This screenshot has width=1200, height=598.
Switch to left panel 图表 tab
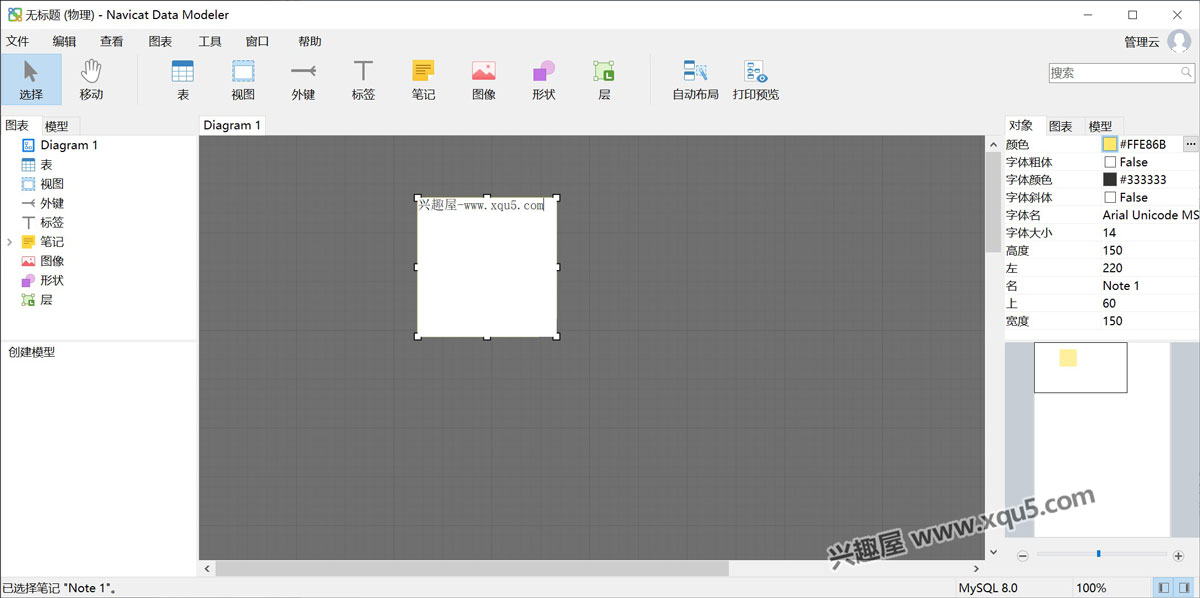coord(17,125)
